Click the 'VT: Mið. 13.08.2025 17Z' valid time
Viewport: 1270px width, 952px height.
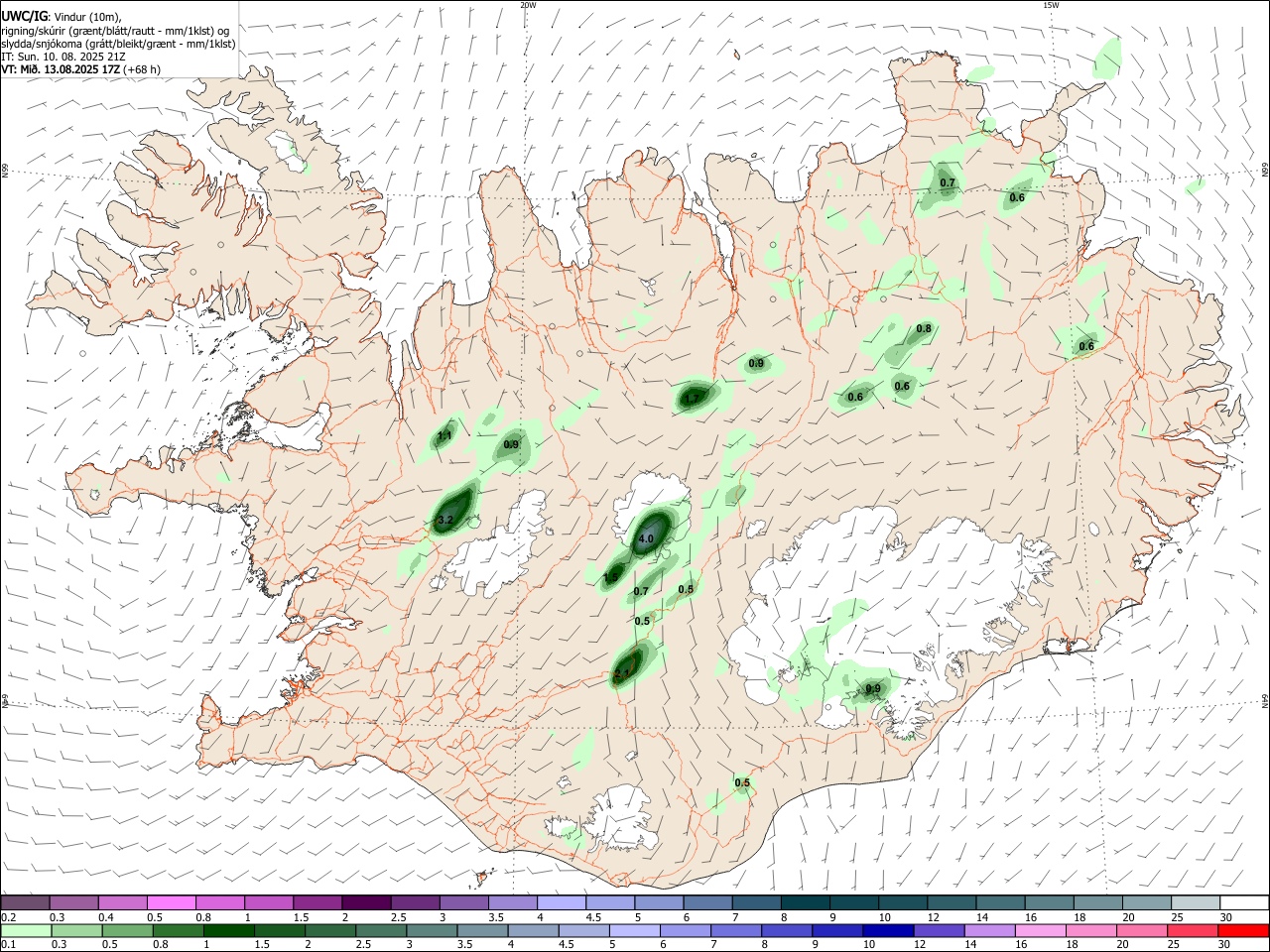click(61, 70)
